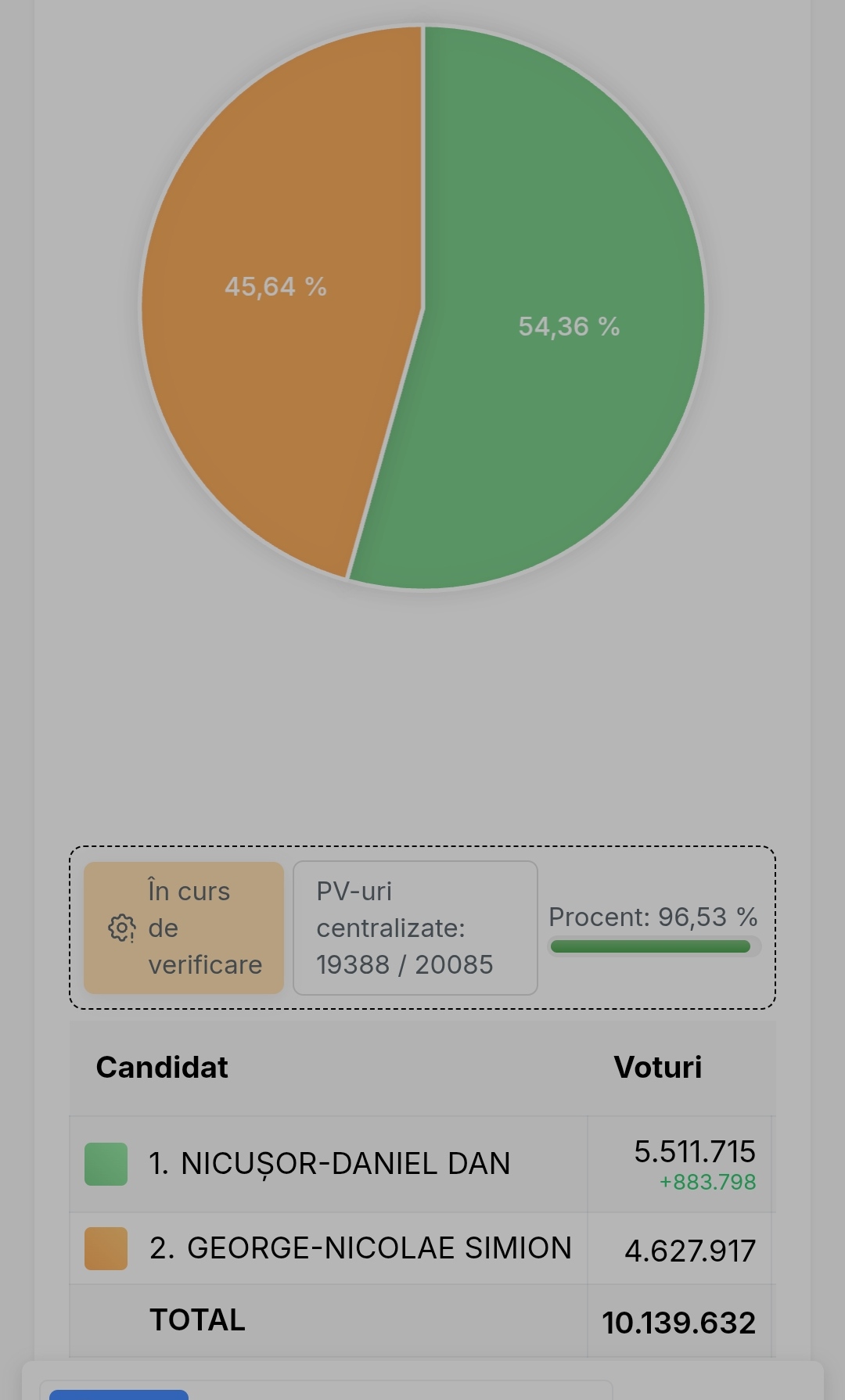This screenshot has height=1400, width=845.
Task: Tap the 54,36 % pie label
Action: point(569,327)
